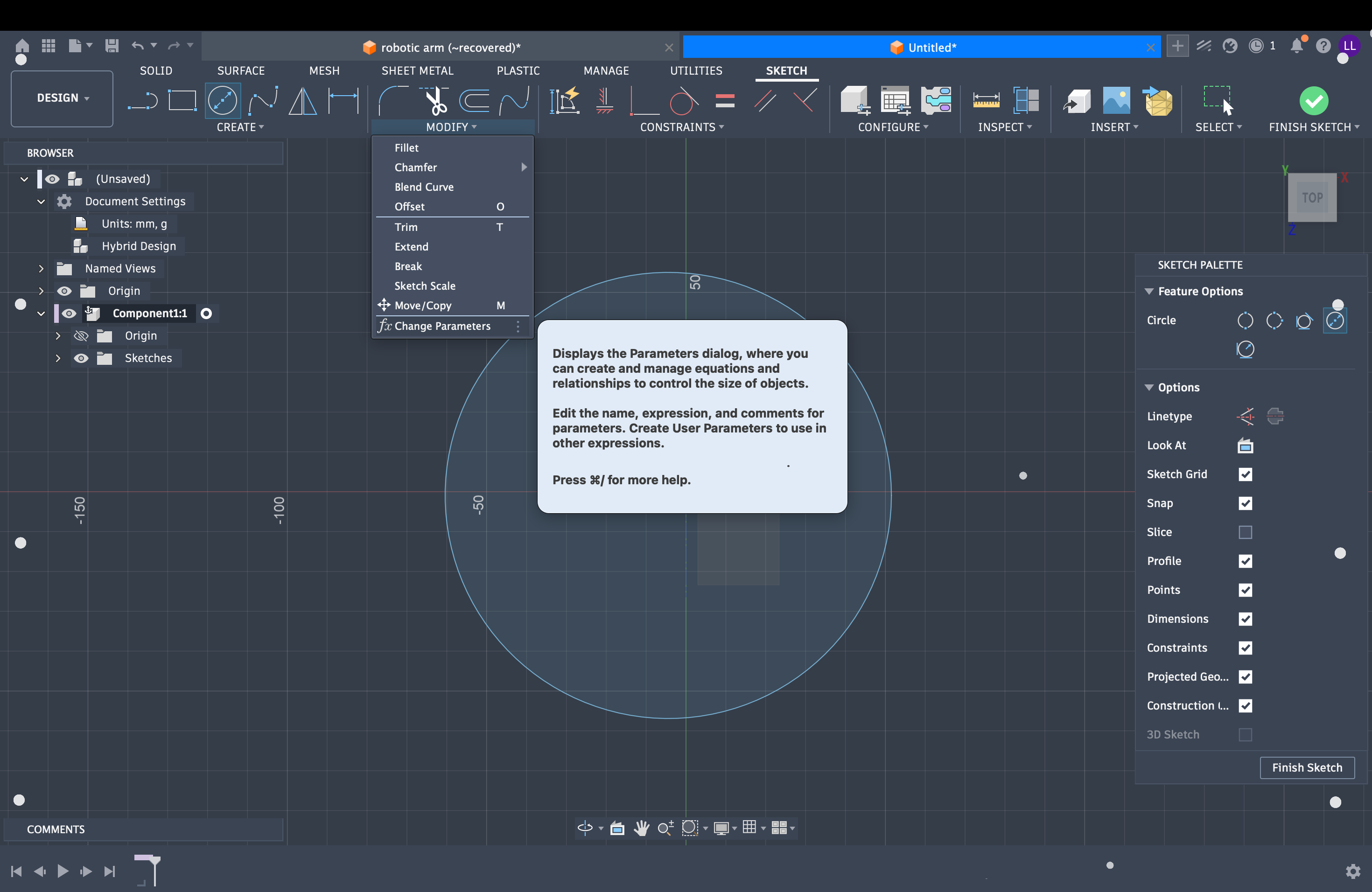The image size is (1372, 892).
Task: Select the Mirror tool icon
Action: tap(303, 101)
